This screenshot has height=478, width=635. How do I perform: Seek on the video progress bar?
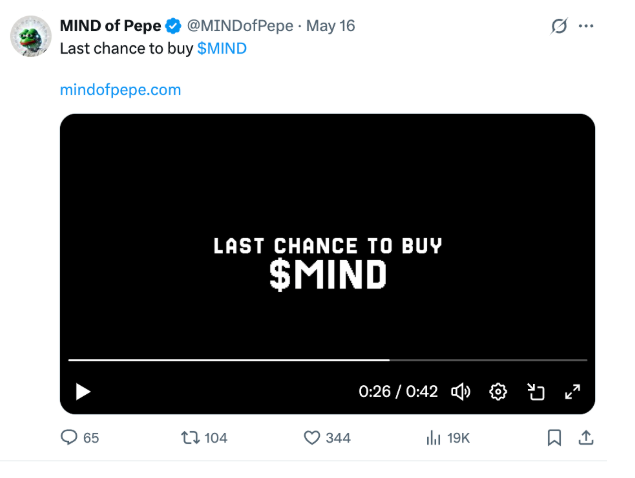tap(328, 360)
